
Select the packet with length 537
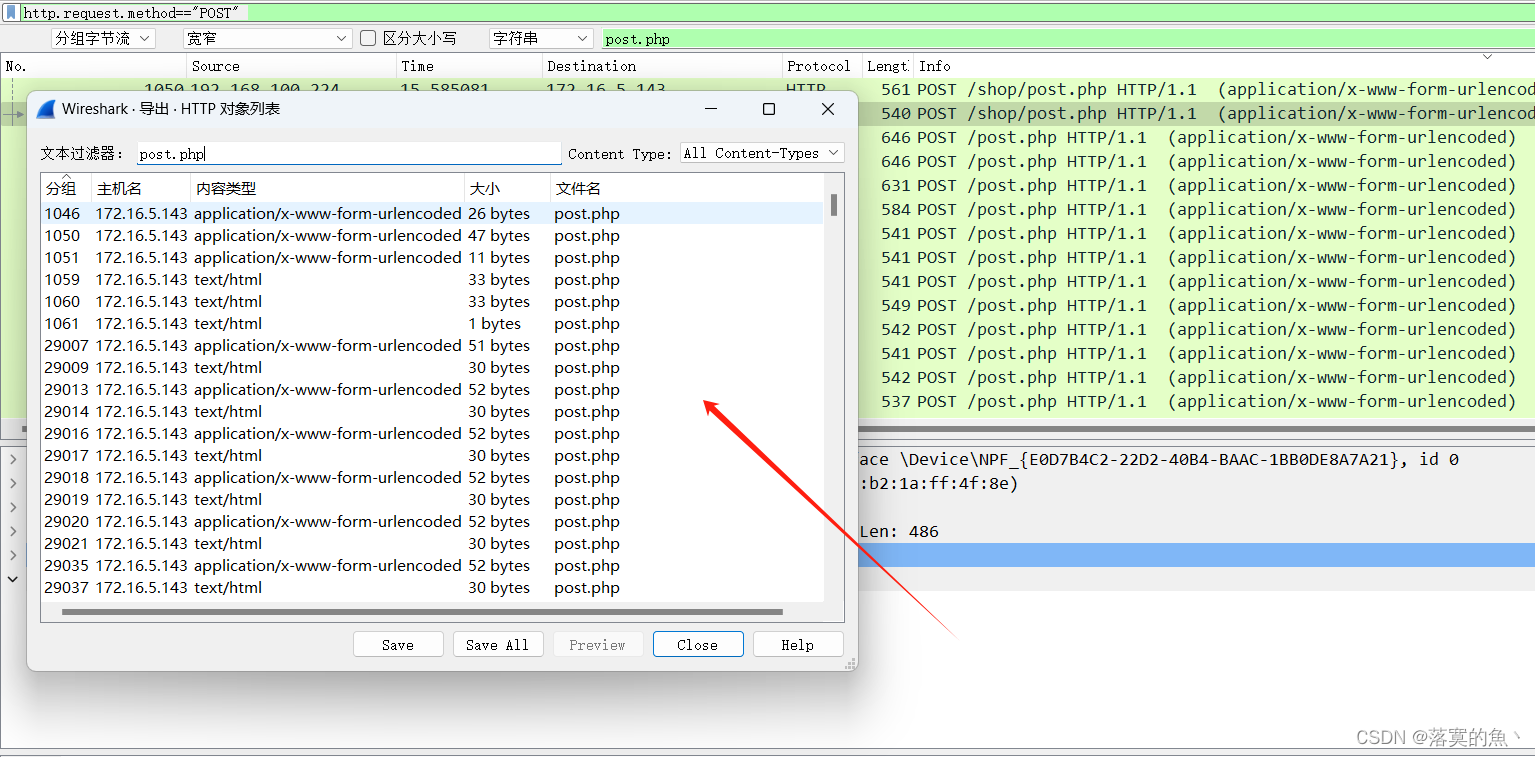pyautogui.click(x=1195, y=402)
